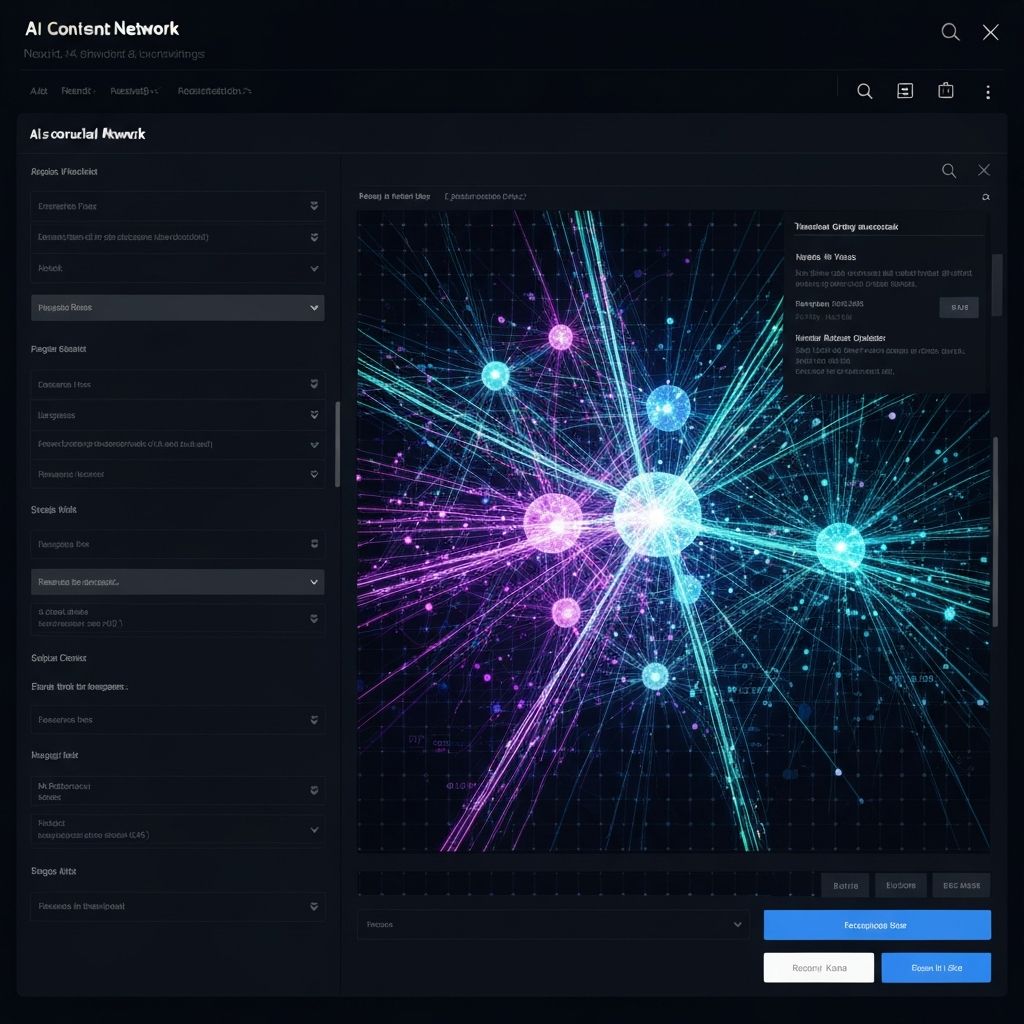Open the Frames dropdown below the timeline
The image size is (1024, 1024).
[553, 925]
